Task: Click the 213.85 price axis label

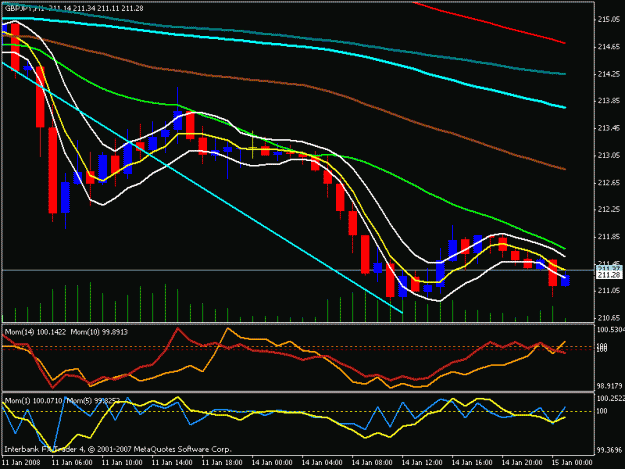Action: (609, 101)
